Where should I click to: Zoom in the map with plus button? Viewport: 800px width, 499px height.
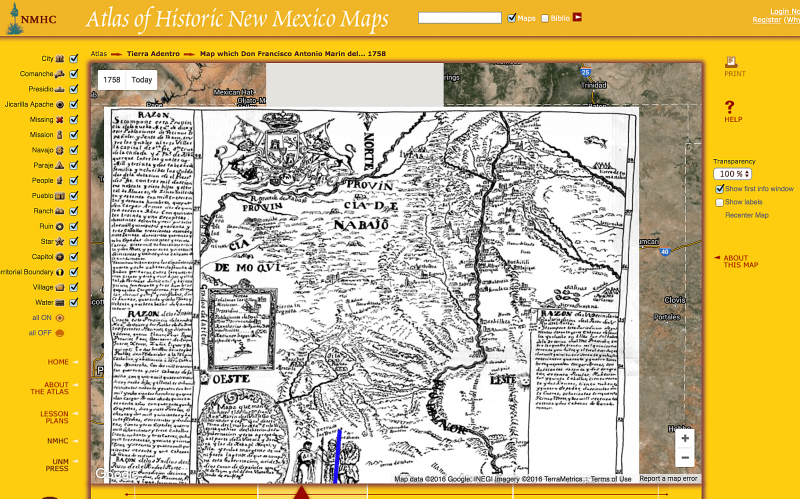click(x=685, y=438)
